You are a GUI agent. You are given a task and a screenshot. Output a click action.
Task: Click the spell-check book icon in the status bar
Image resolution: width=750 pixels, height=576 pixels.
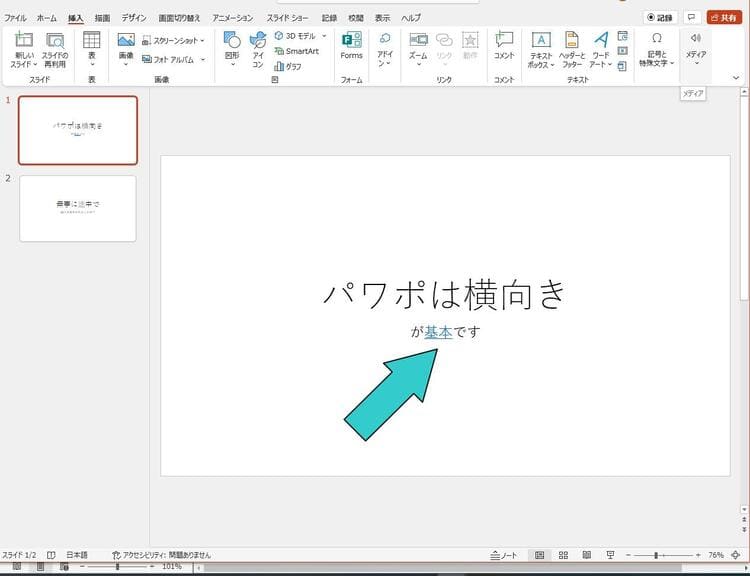51,555
